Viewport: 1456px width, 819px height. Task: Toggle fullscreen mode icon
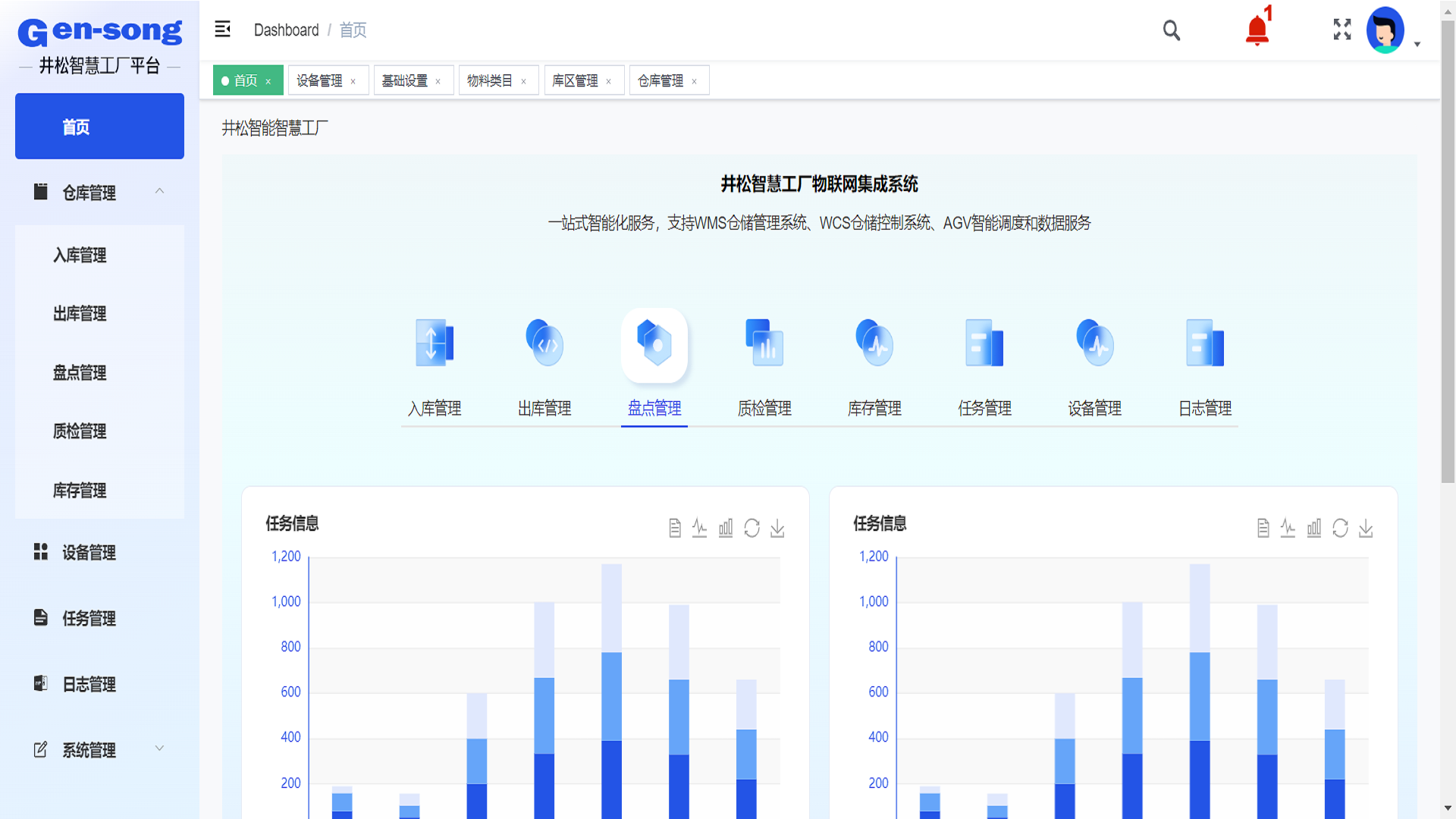[1342, 30]
